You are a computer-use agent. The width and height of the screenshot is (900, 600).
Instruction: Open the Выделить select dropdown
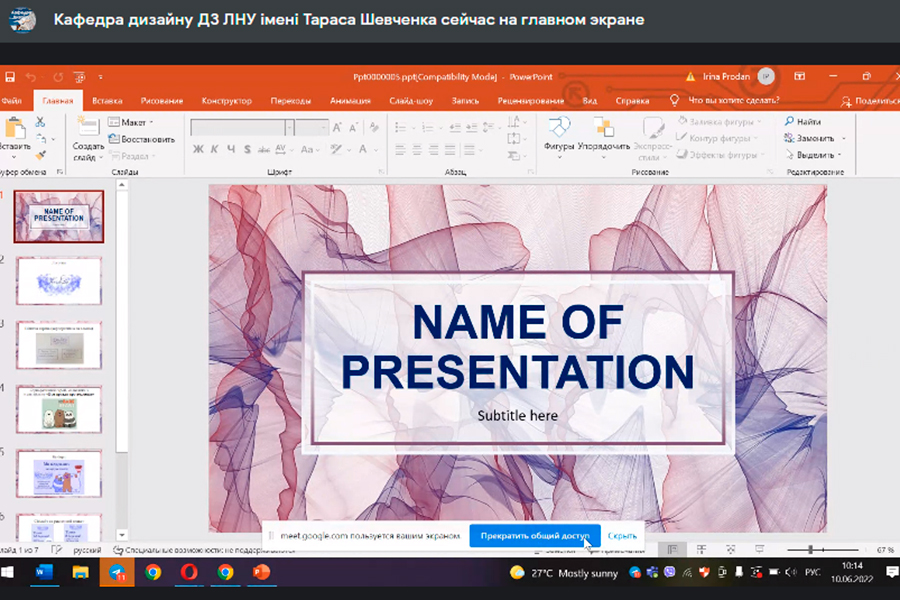[x=816, y=155]
